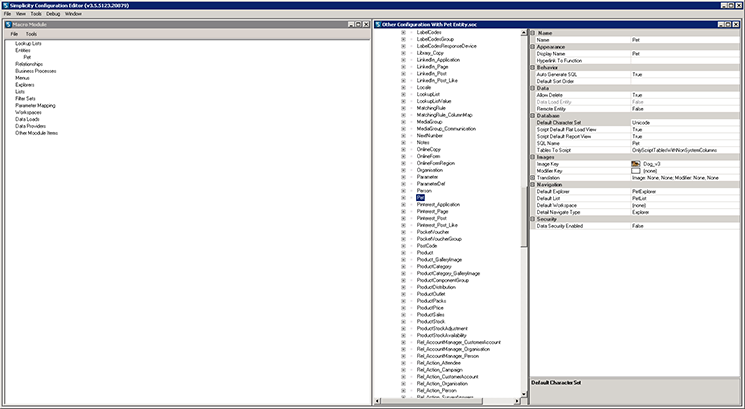This screenshot has height=409, width=745.
Task: Expand the Rel_Action_Campaign entity node
Action: pyautogui.click(x=403, y=370)
